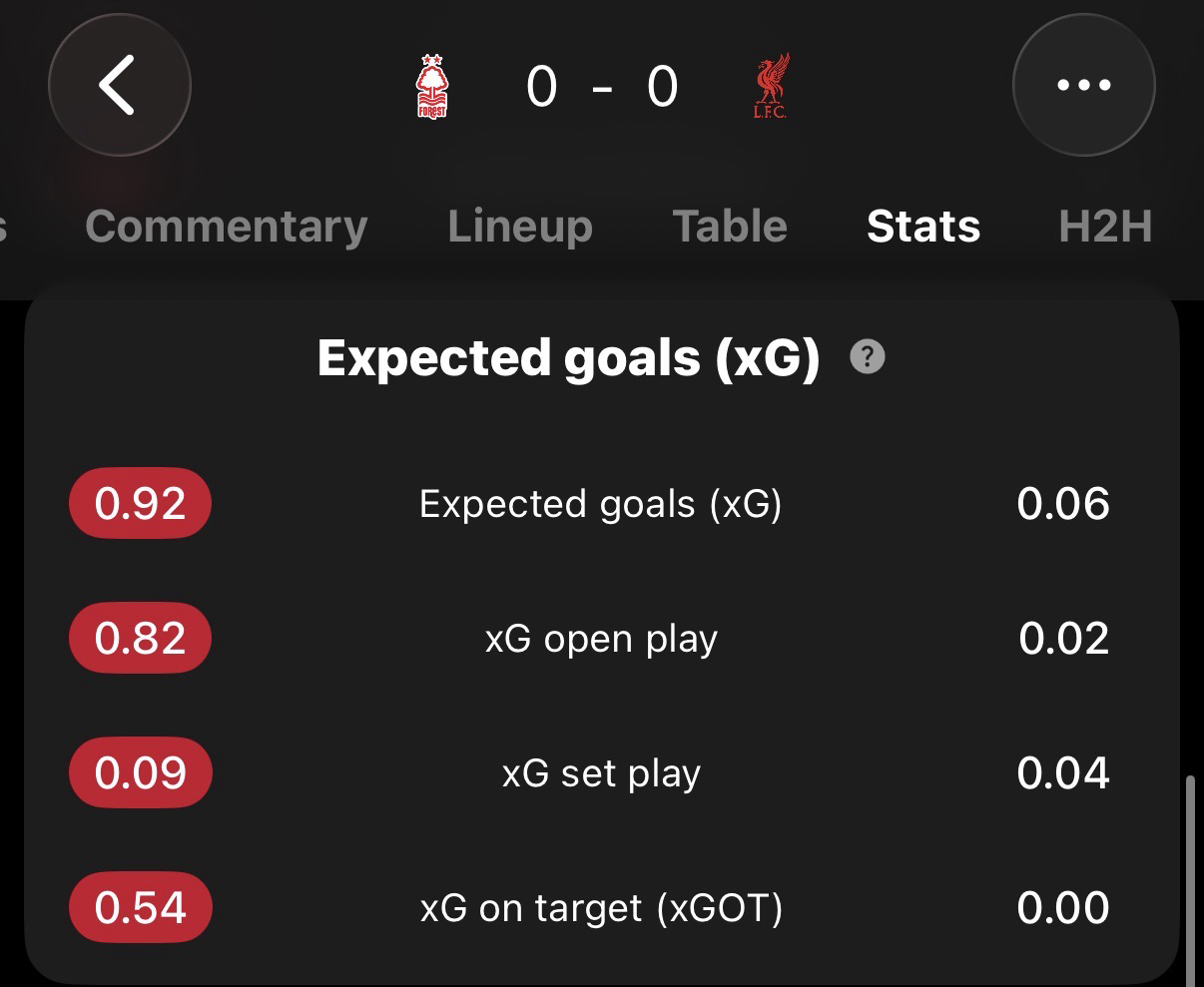Tap the Nottingham Forest club crest
The height and width of the screenshot is (987, 1204).
[432, 87]
